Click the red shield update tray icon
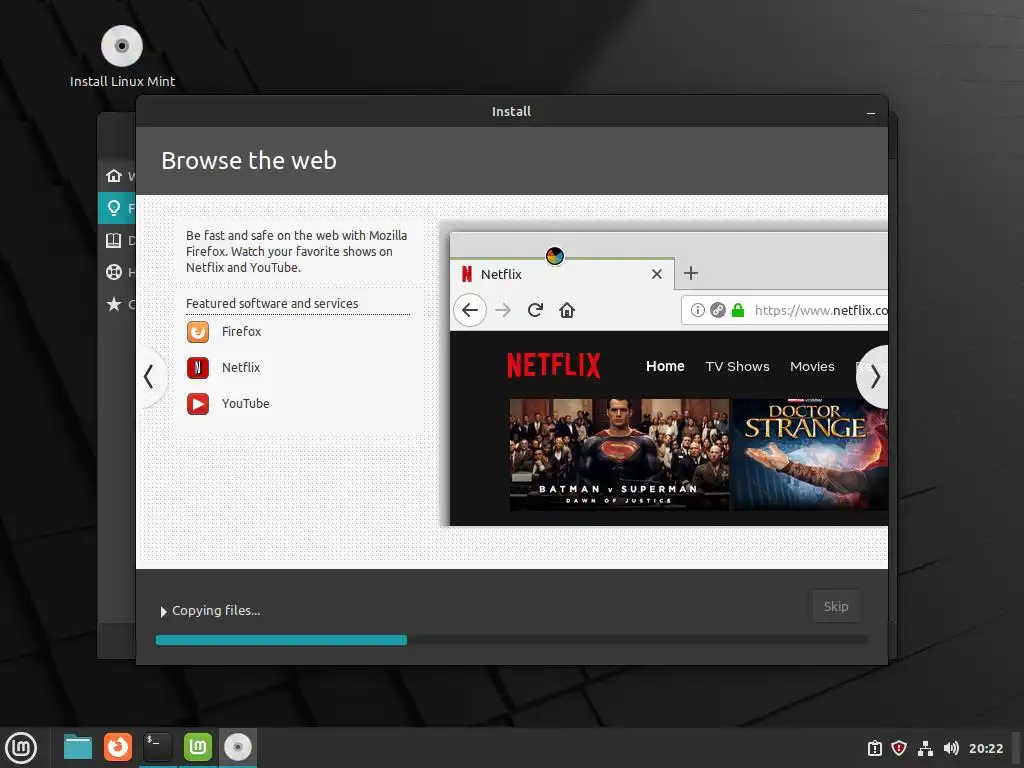Viewport: 1024px width, 768px height. pyautogui.click(x=899, y=748)
